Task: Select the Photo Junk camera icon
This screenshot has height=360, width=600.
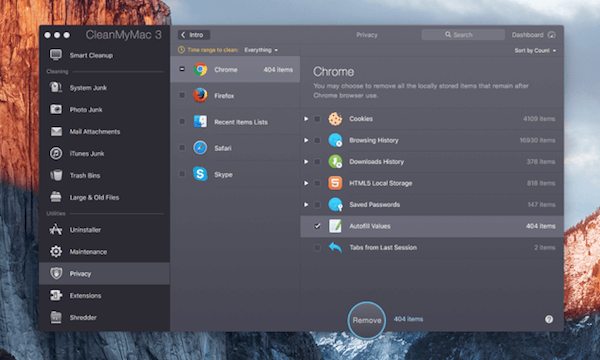Action: tap(56, 109)
